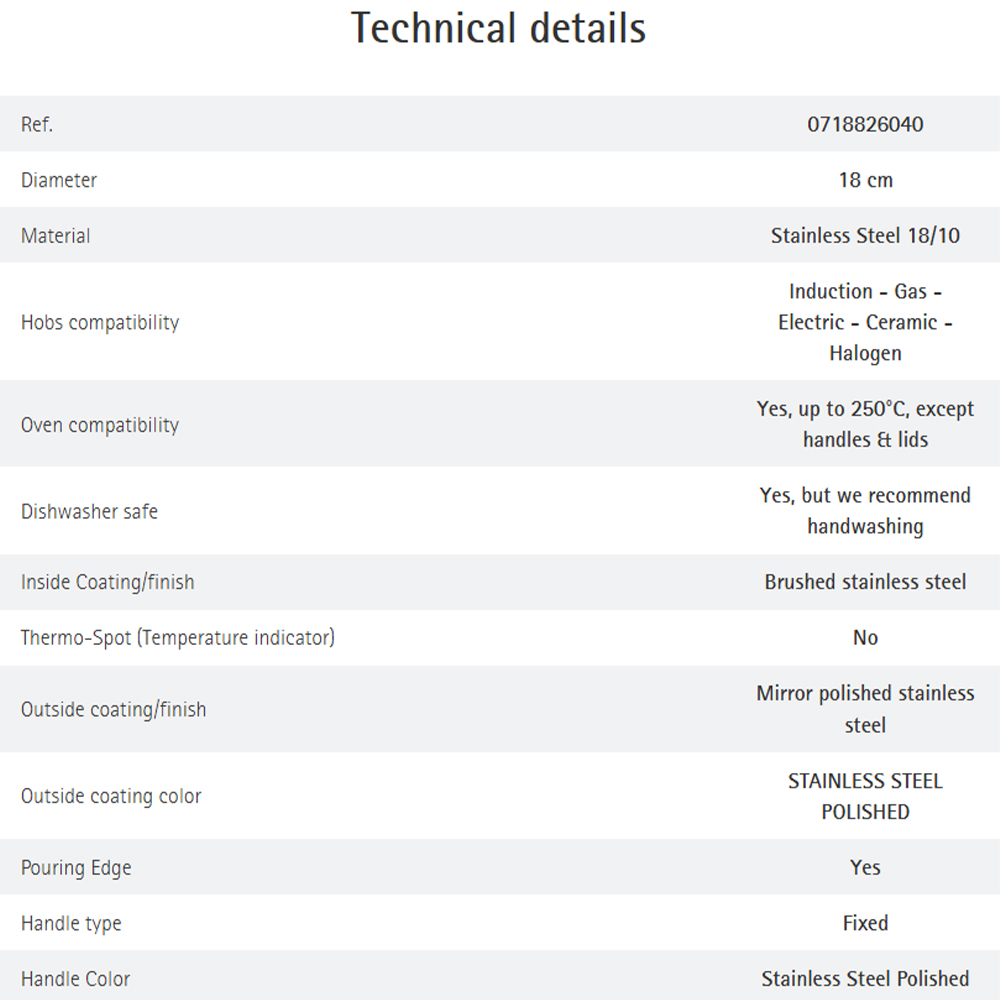Click the Diameter label

[x=59, y=180]
